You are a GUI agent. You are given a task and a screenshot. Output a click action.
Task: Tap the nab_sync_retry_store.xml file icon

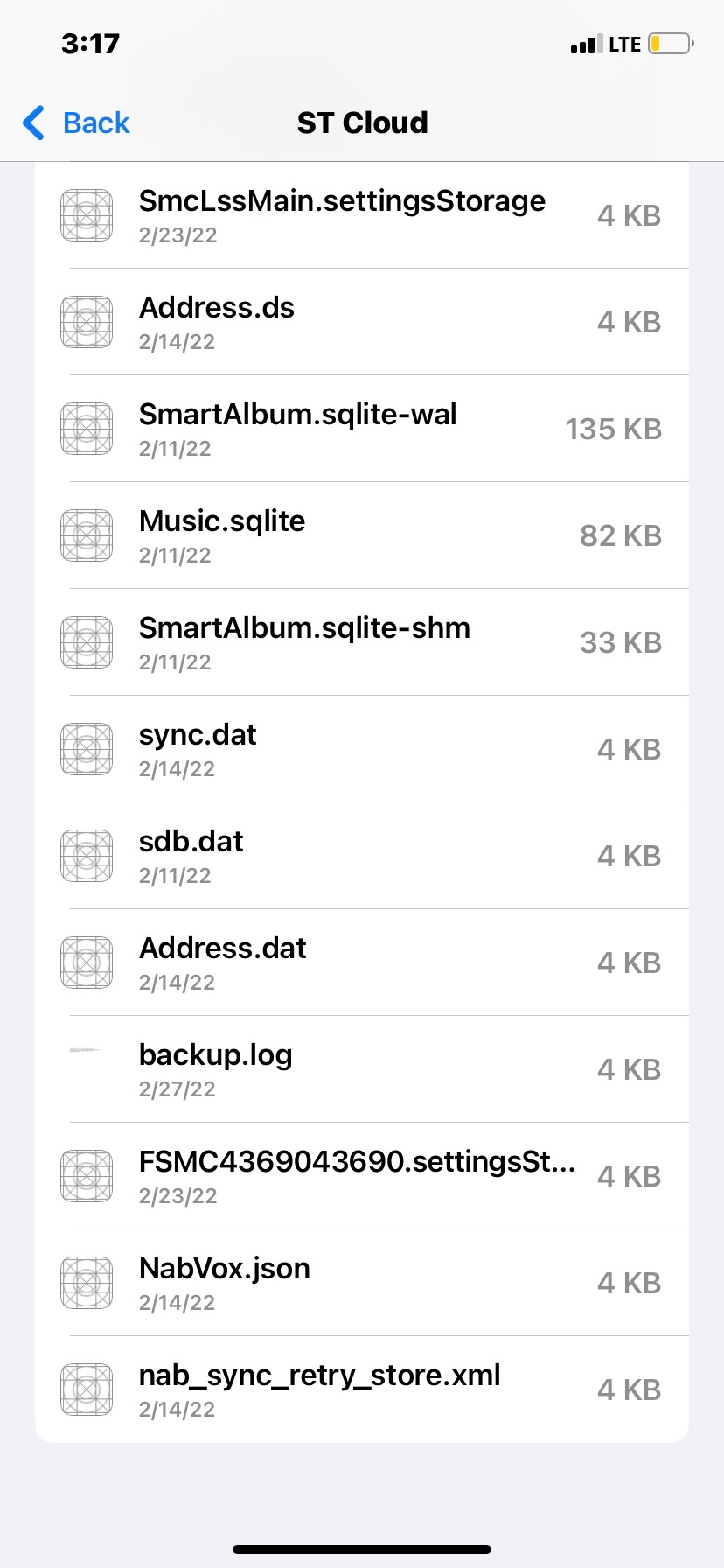click(87, 1389)
